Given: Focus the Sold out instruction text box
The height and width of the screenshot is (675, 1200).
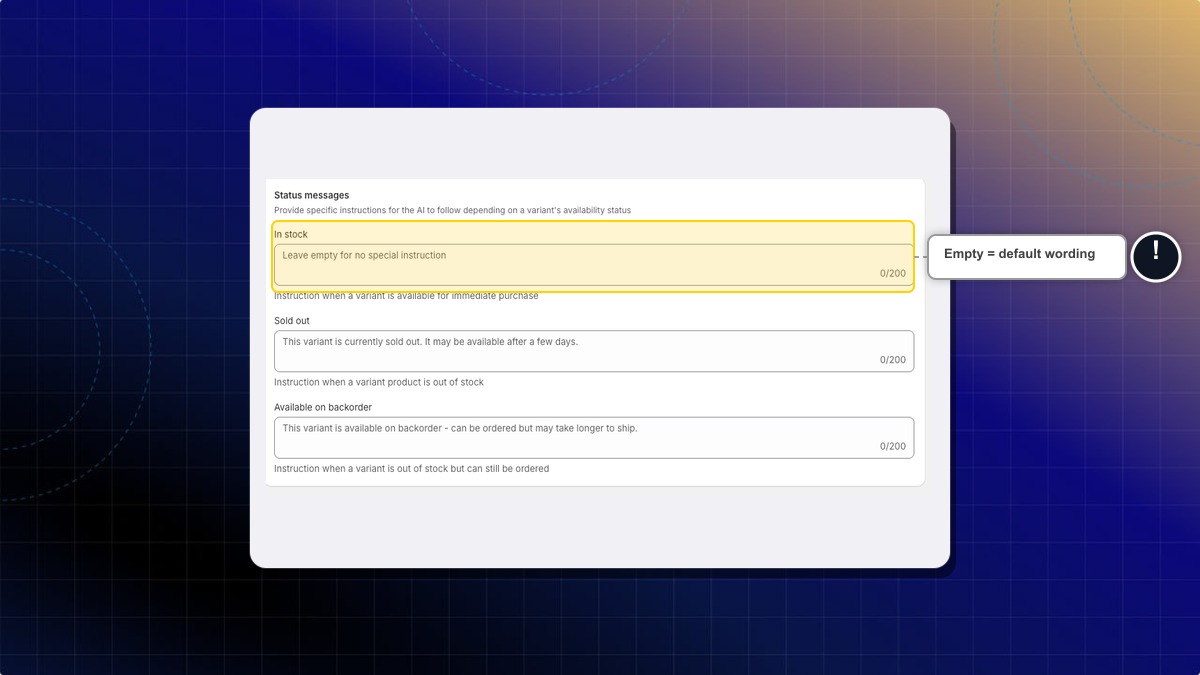Looking at the screenshot, I should pyautogui.click(x=594, y=351).
